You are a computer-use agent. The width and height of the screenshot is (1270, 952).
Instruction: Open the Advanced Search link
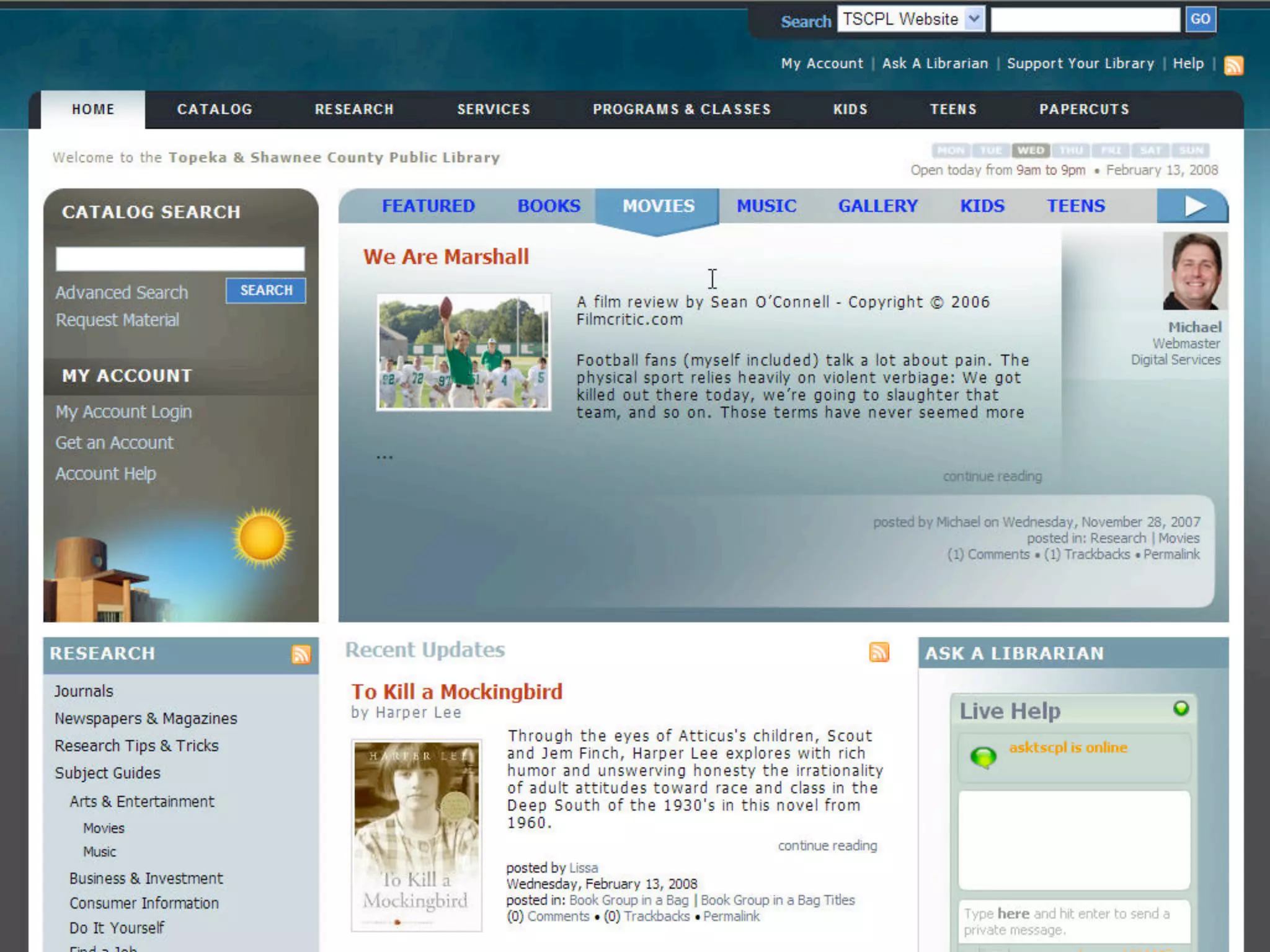pos(122,293)
